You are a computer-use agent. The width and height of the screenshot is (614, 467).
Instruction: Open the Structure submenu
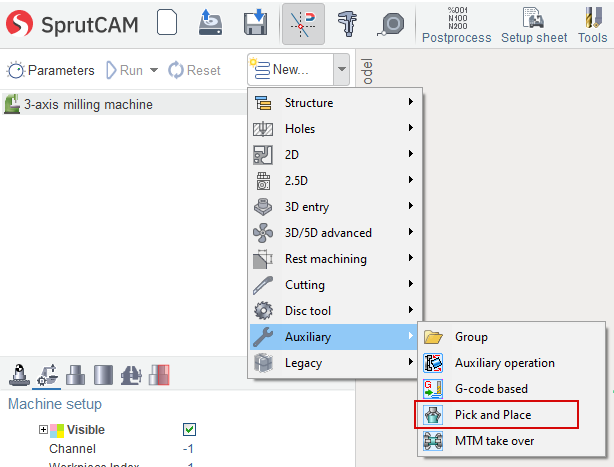tap(335, 103)
